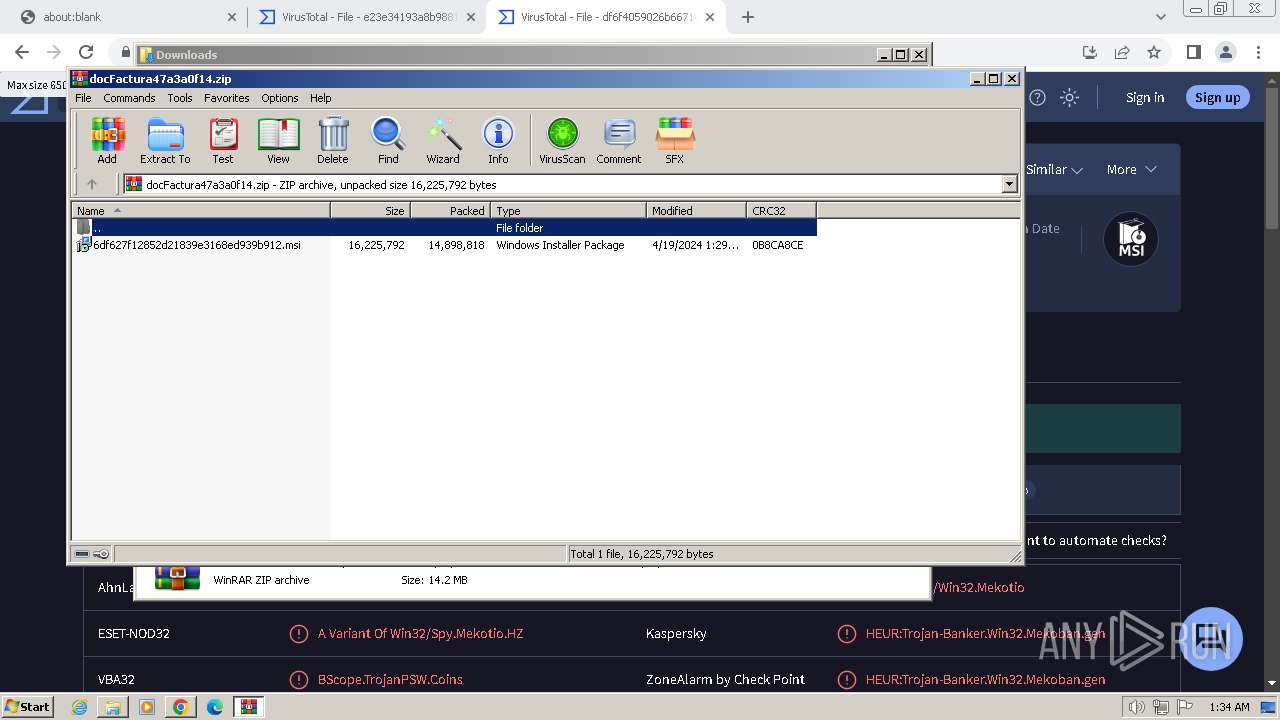Open the Windows Start menu

pyautogui.click(x=27, y=706)
